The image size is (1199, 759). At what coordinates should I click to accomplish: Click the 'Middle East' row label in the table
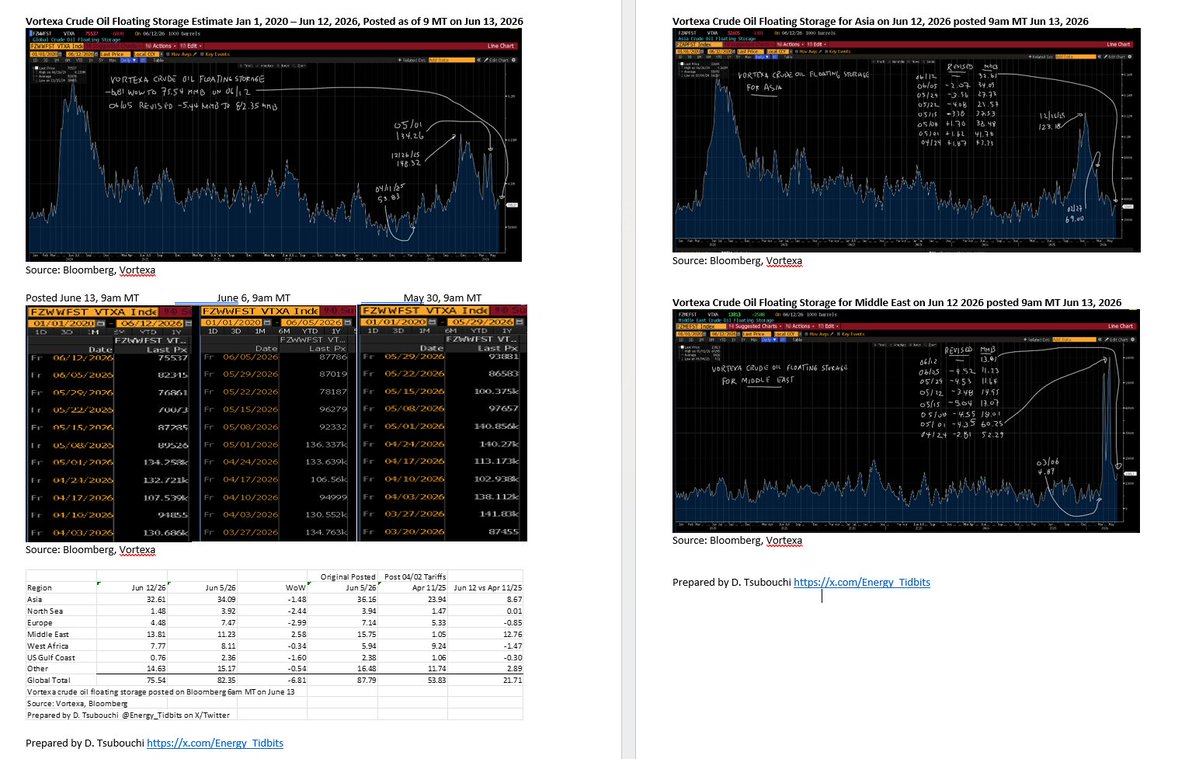point(48,634)
